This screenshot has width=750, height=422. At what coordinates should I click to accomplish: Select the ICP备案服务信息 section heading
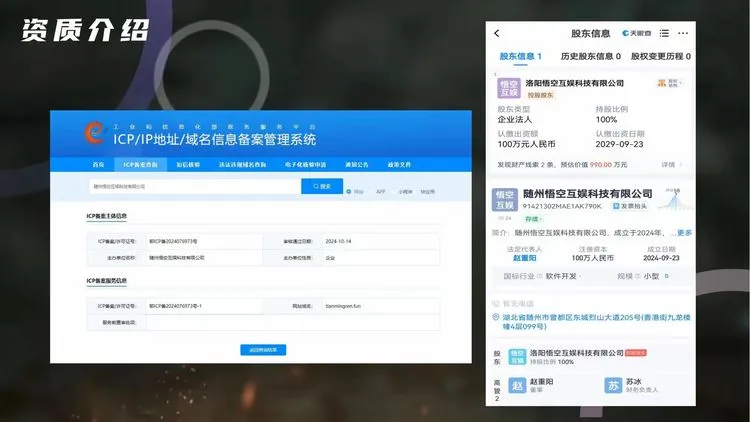pos(106,281)
